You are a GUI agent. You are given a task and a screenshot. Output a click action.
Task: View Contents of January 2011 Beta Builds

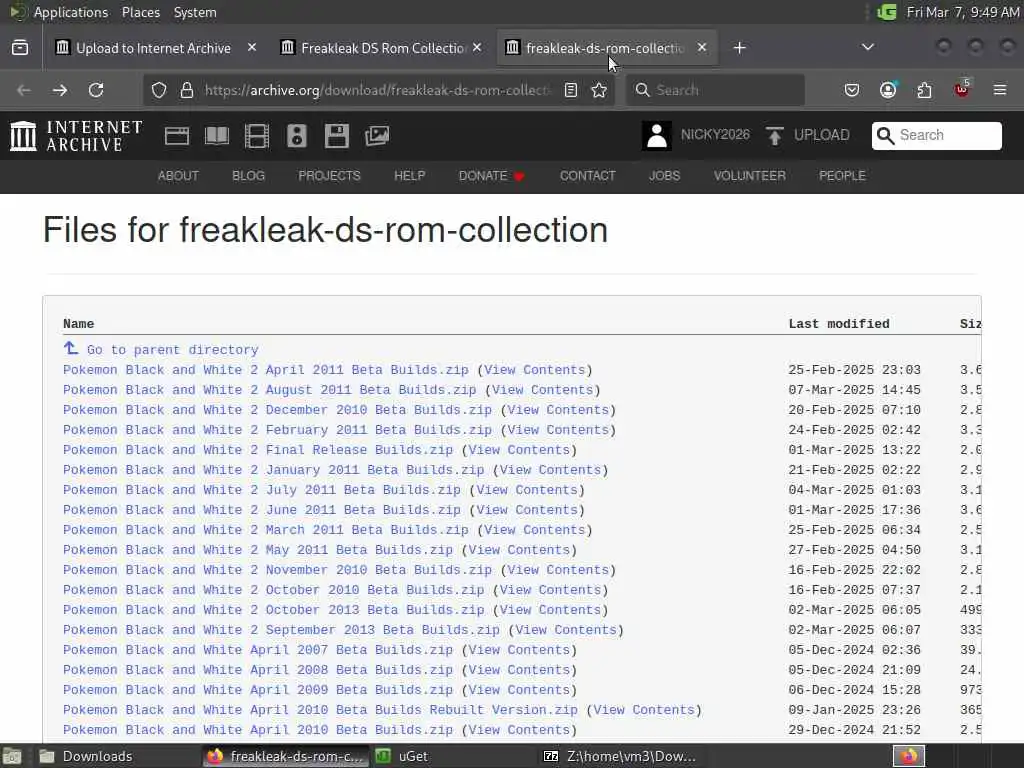550,470
